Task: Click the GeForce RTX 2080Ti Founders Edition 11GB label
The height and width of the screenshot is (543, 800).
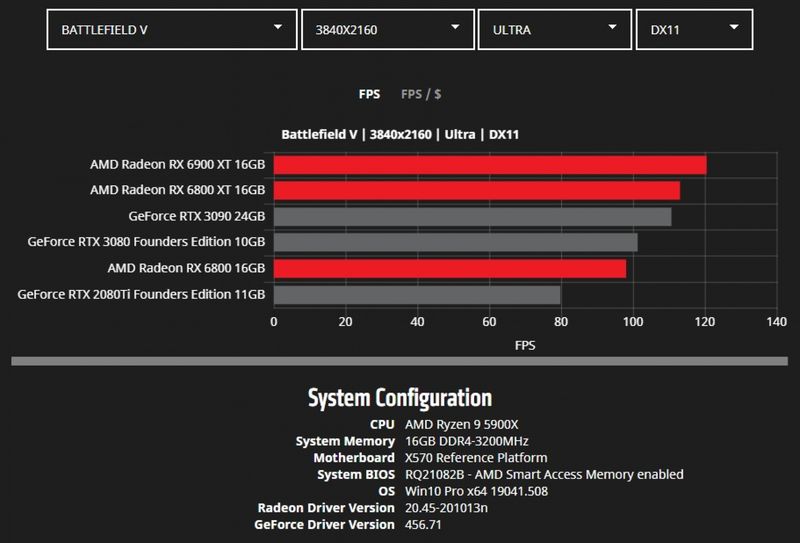Action: click(x=141, y=294)
